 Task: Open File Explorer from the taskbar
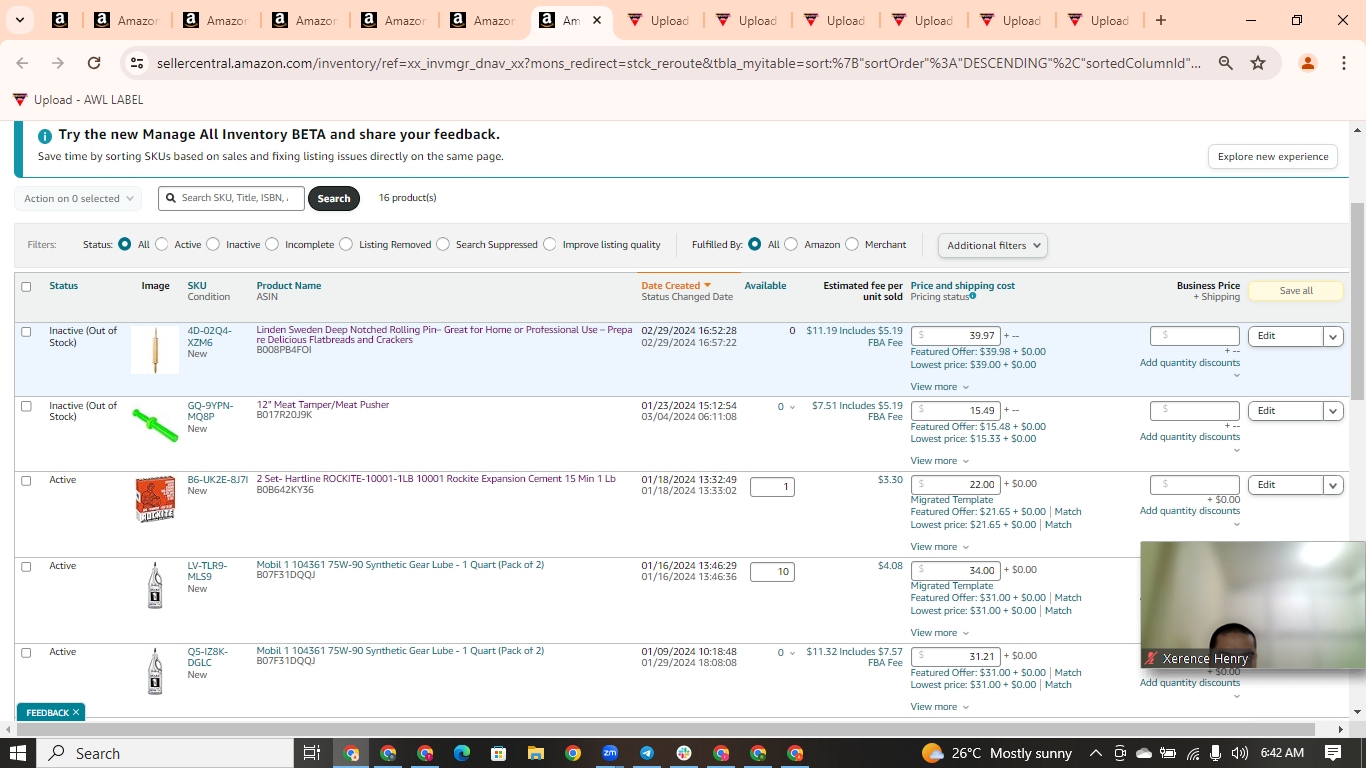pos(535,753)
